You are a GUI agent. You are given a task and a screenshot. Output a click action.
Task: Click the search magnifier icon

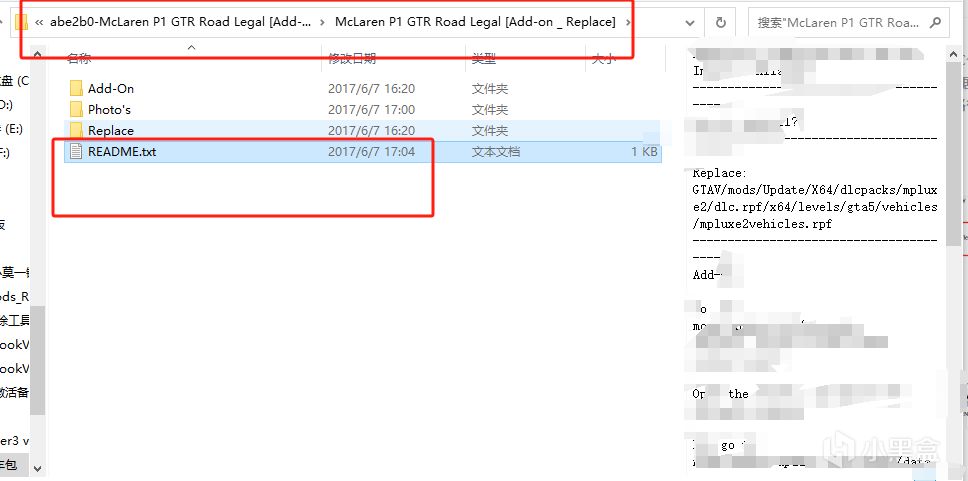coord(935,23)
